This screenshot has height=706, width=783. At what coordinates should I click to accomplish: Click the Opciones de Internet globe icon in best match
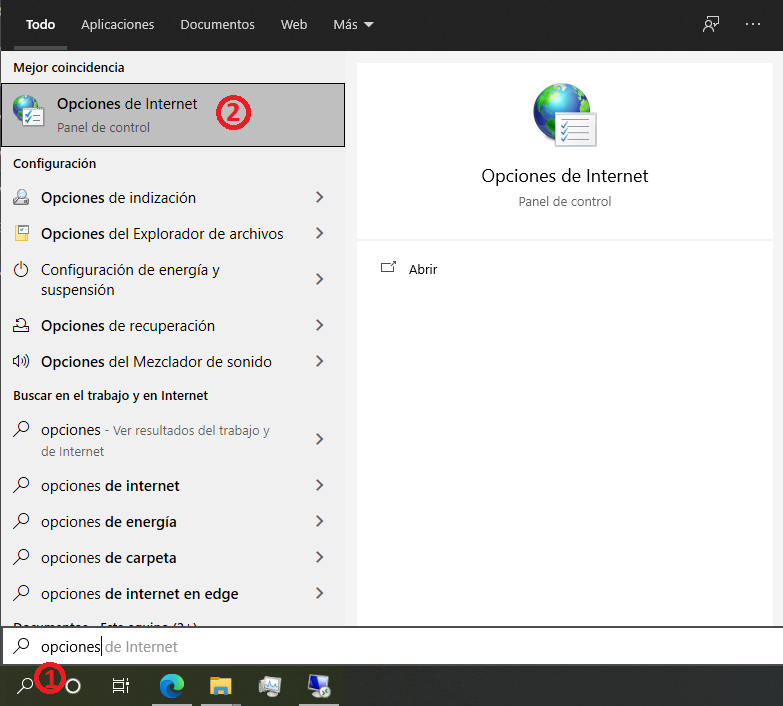(28, 111)
